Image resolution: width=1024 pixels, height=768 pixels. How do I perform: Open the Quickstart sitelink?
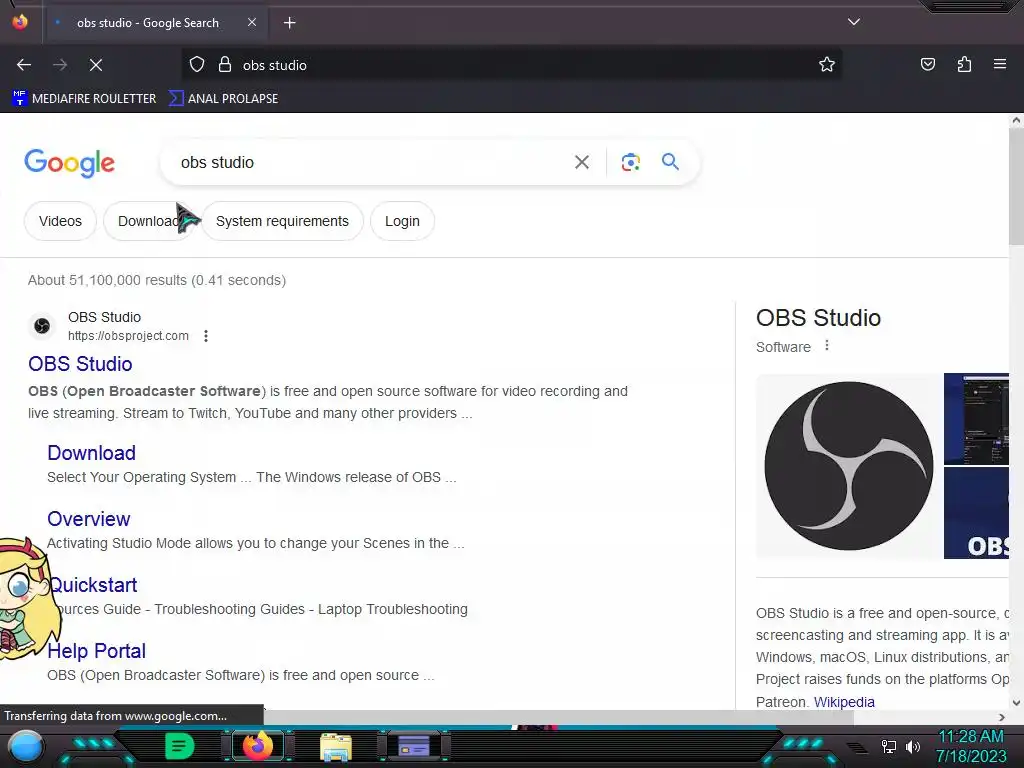pos(93,584)
